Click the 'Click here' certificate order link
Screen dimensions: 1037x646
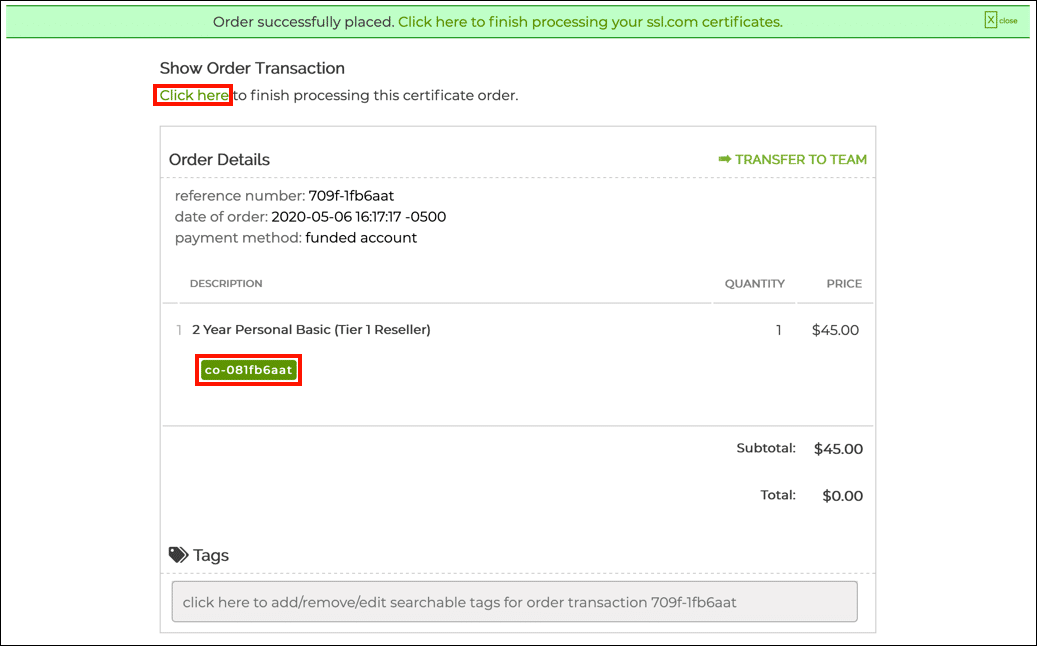pos(195,95)
